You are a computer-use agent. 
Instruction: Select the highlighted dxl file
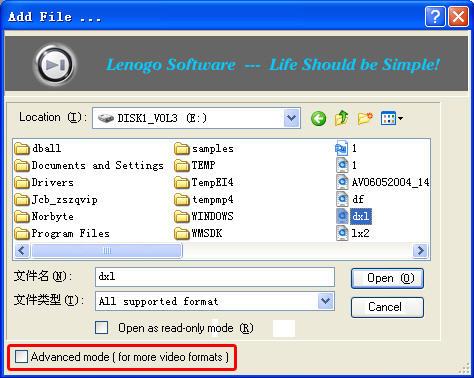[354, 216]
